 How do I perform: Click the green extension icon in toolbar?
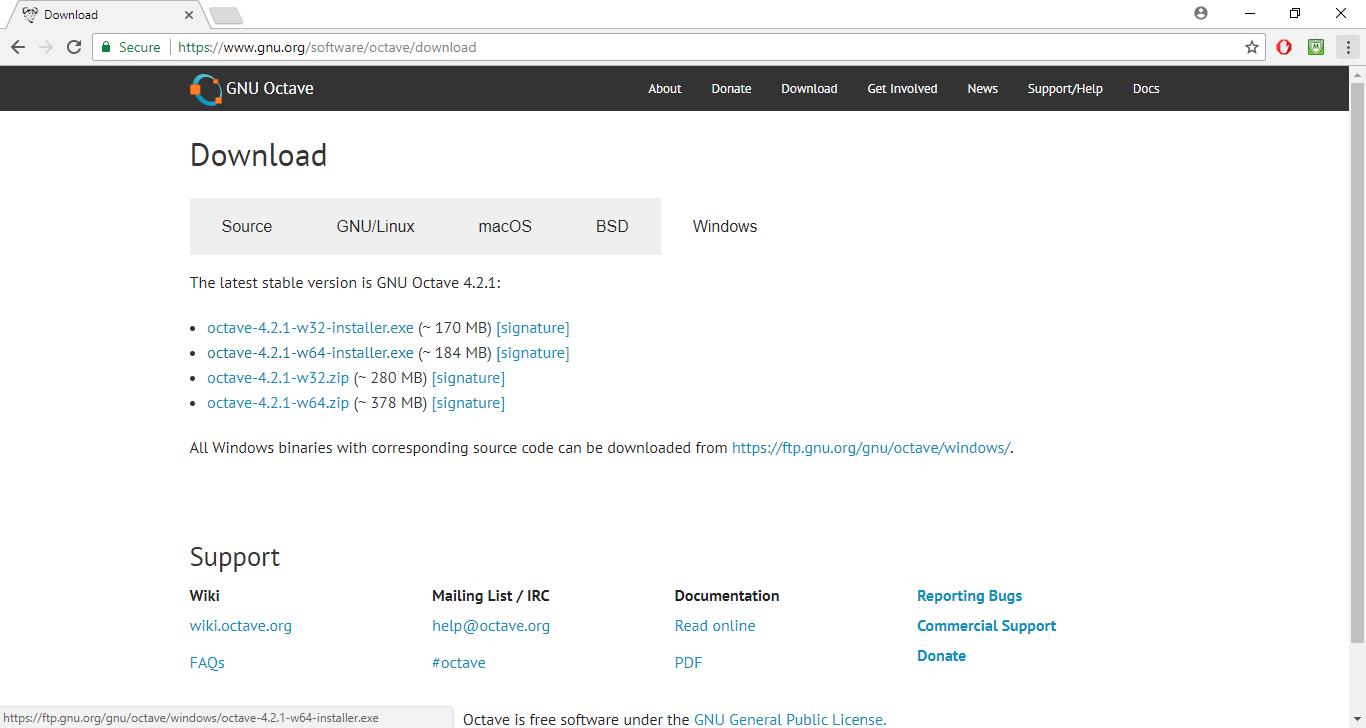point(1316,47)
